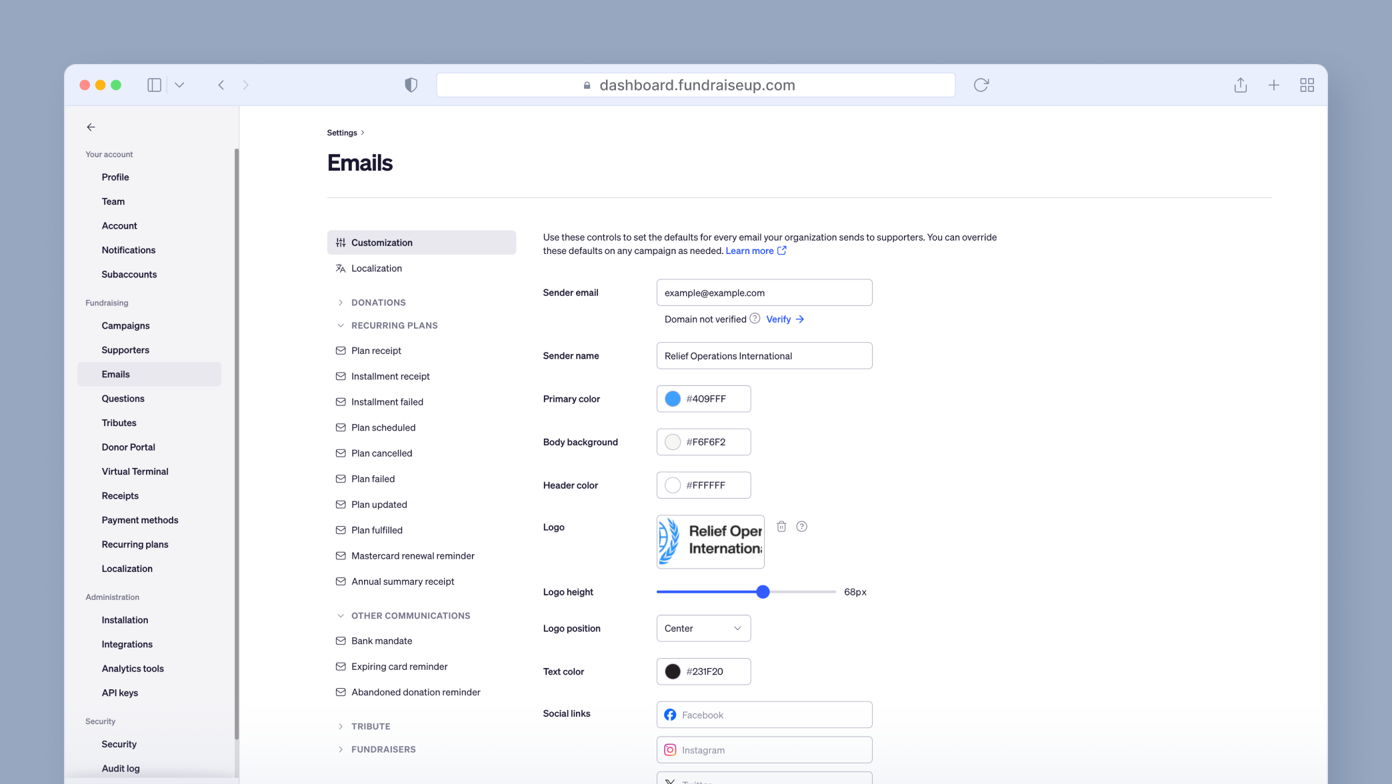Viewport: 1392px width, 784px height.
Task: Delete the logo using the trash icon
Action: [781, 525]
